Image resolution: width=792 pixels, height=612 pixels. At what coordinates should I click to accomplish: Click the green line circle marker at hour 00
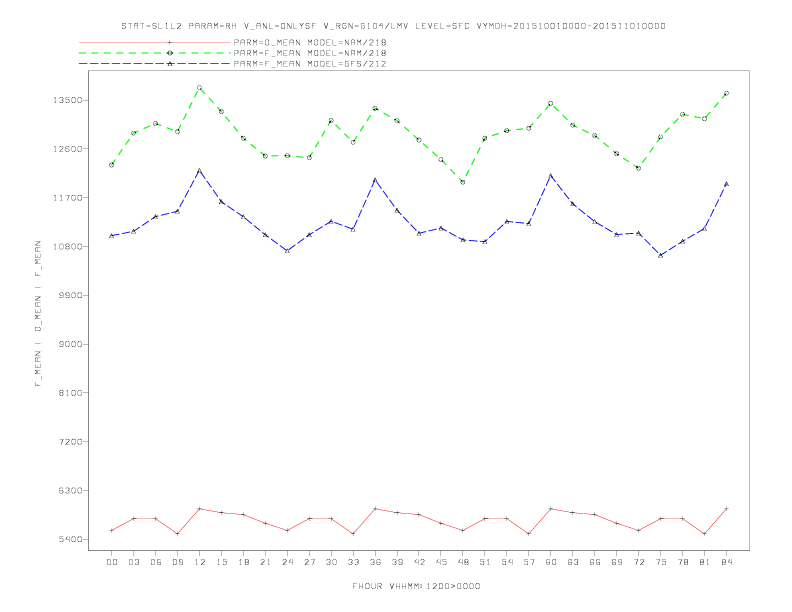tap(112, 165)
